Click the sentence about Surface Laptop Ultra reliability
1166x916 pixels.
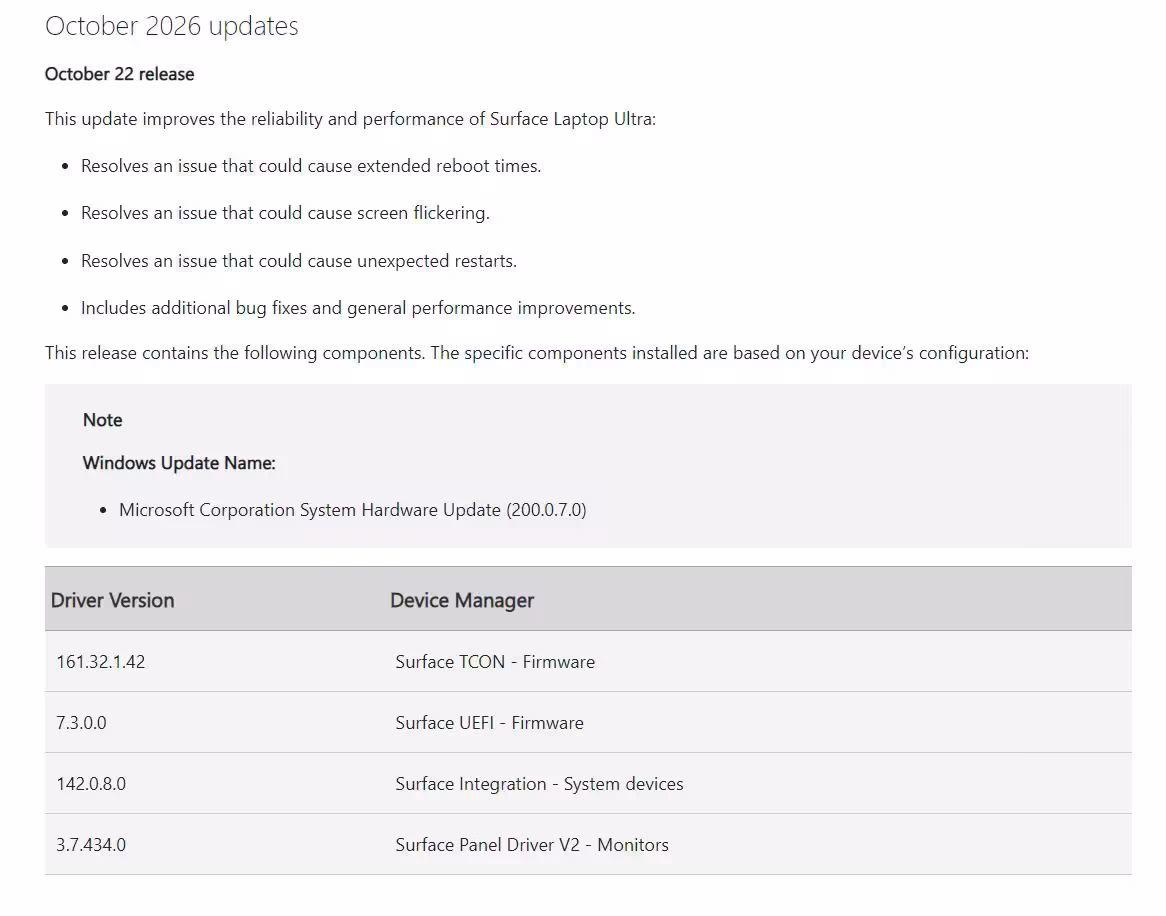tap(350, 119)
